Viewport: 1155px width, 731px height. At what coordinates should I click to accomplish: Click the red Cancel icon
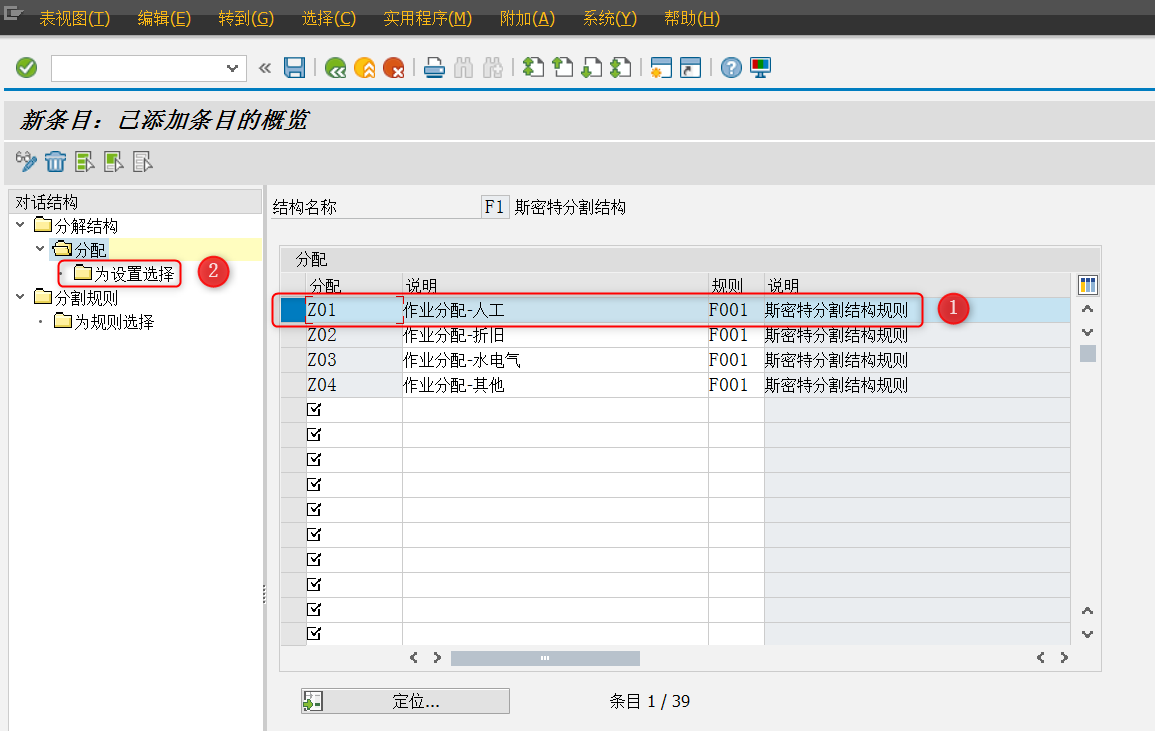(395, 67)
